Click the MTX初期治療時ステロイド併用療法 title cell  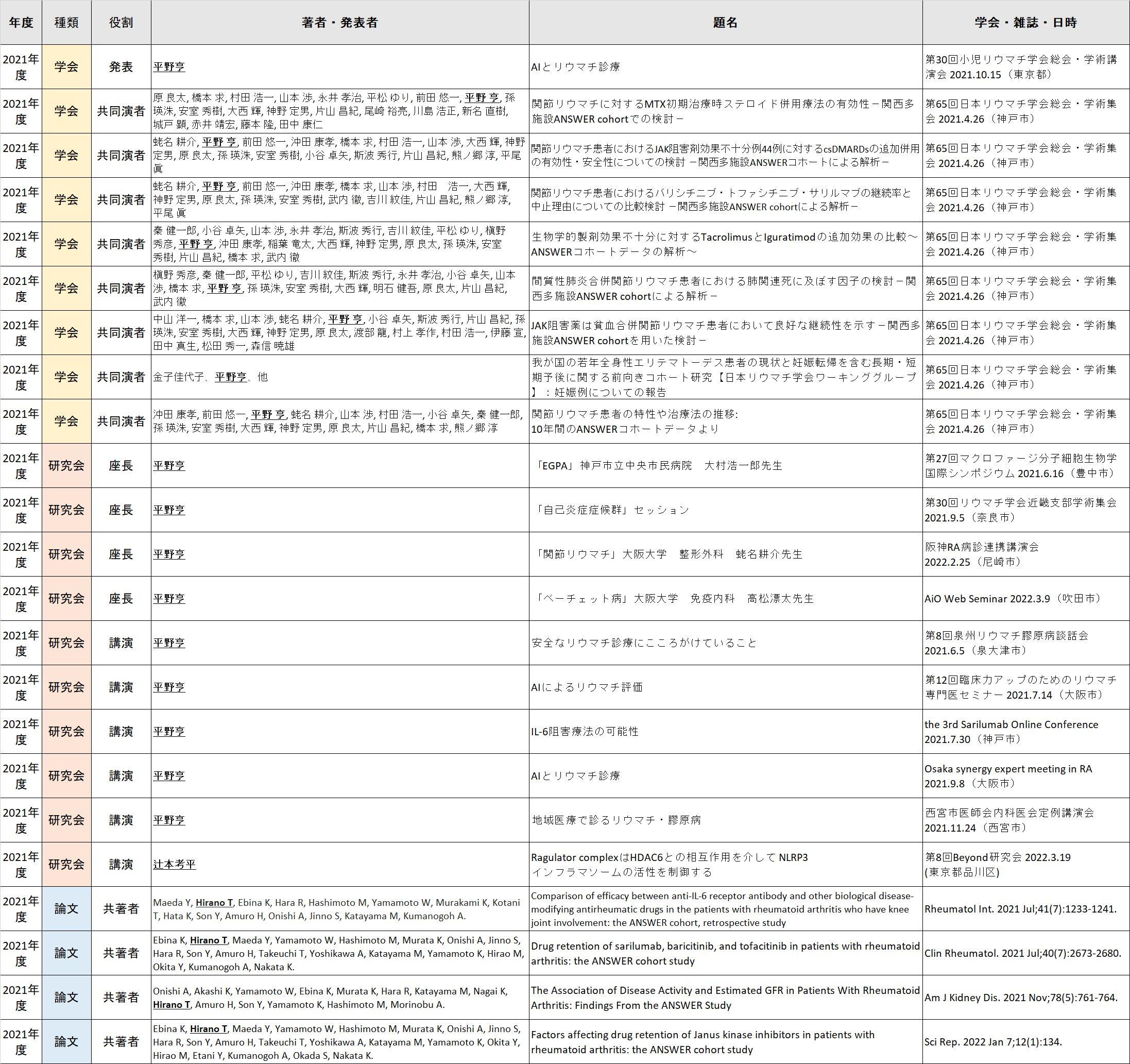[x=725, y=111]
